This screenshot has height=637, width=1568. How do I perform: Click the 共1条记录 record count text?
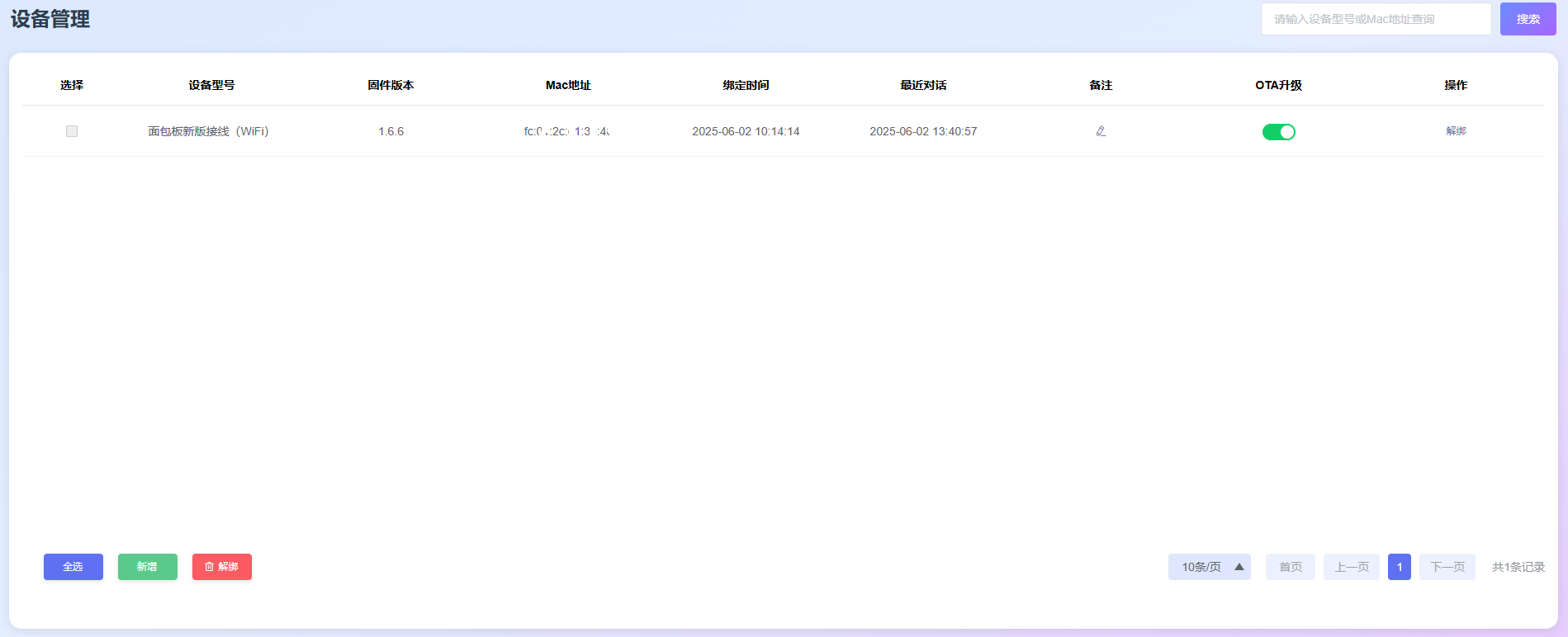1518,567
